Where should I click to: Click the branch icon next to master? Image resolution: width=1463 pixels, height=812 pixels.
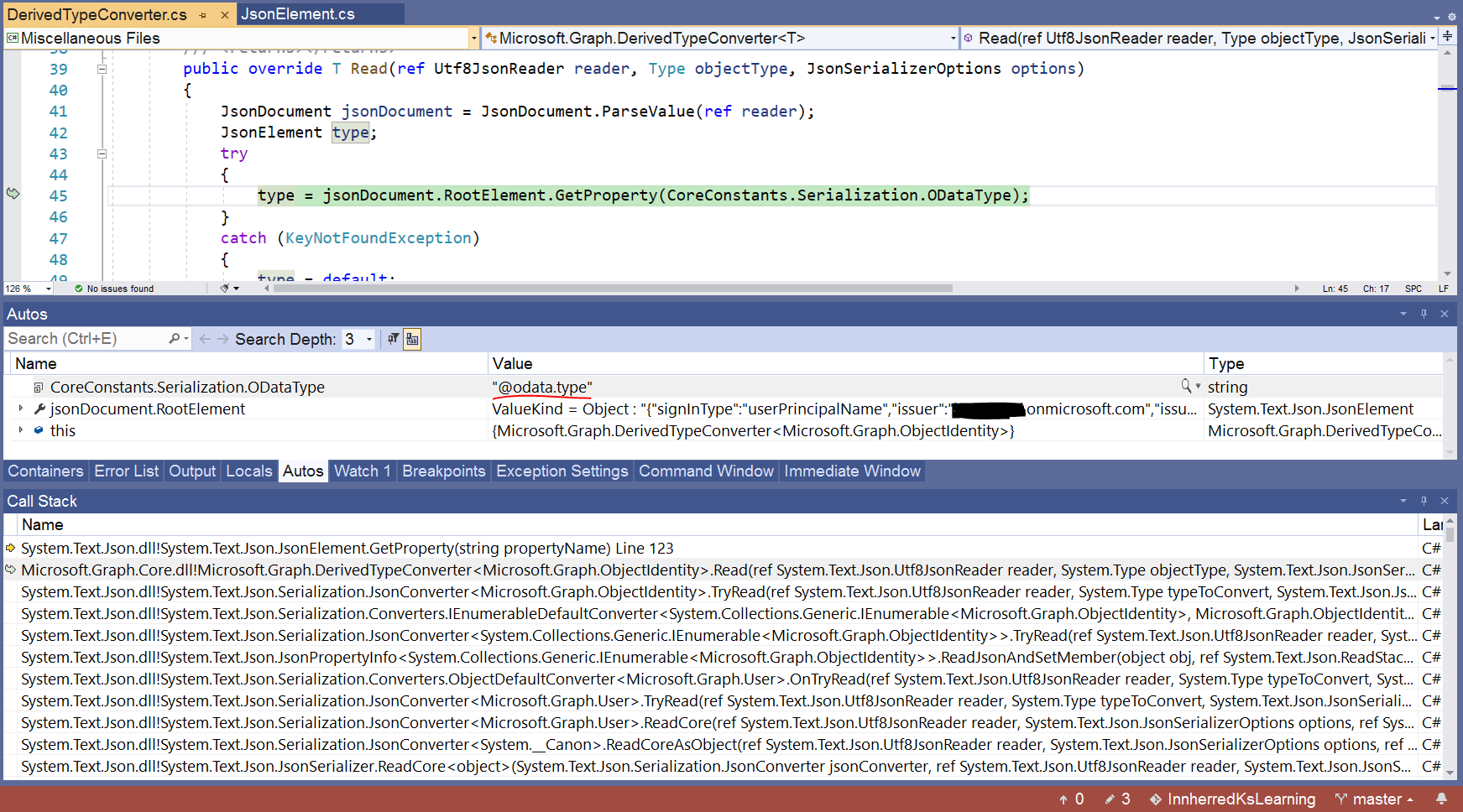click(1341, 799)
